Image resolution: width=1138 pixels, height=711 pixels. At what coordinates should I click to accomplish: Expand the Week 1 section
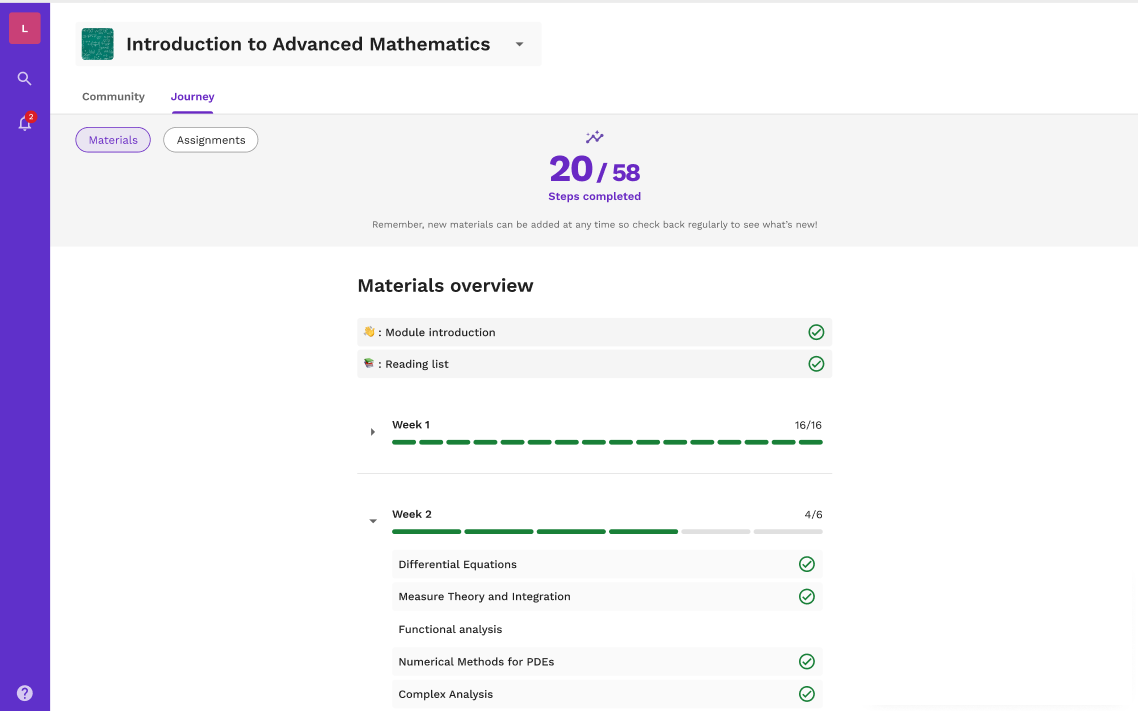pos(373,432)
